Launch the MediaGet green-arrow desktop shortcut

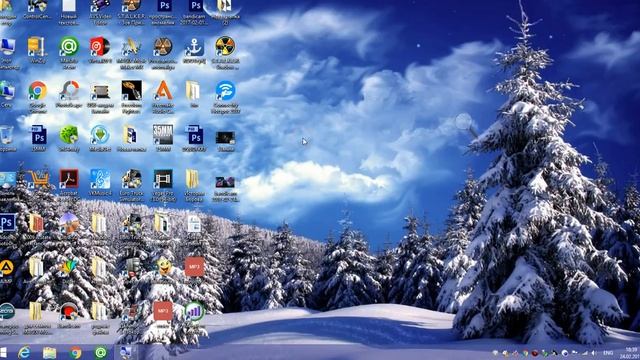100,135
